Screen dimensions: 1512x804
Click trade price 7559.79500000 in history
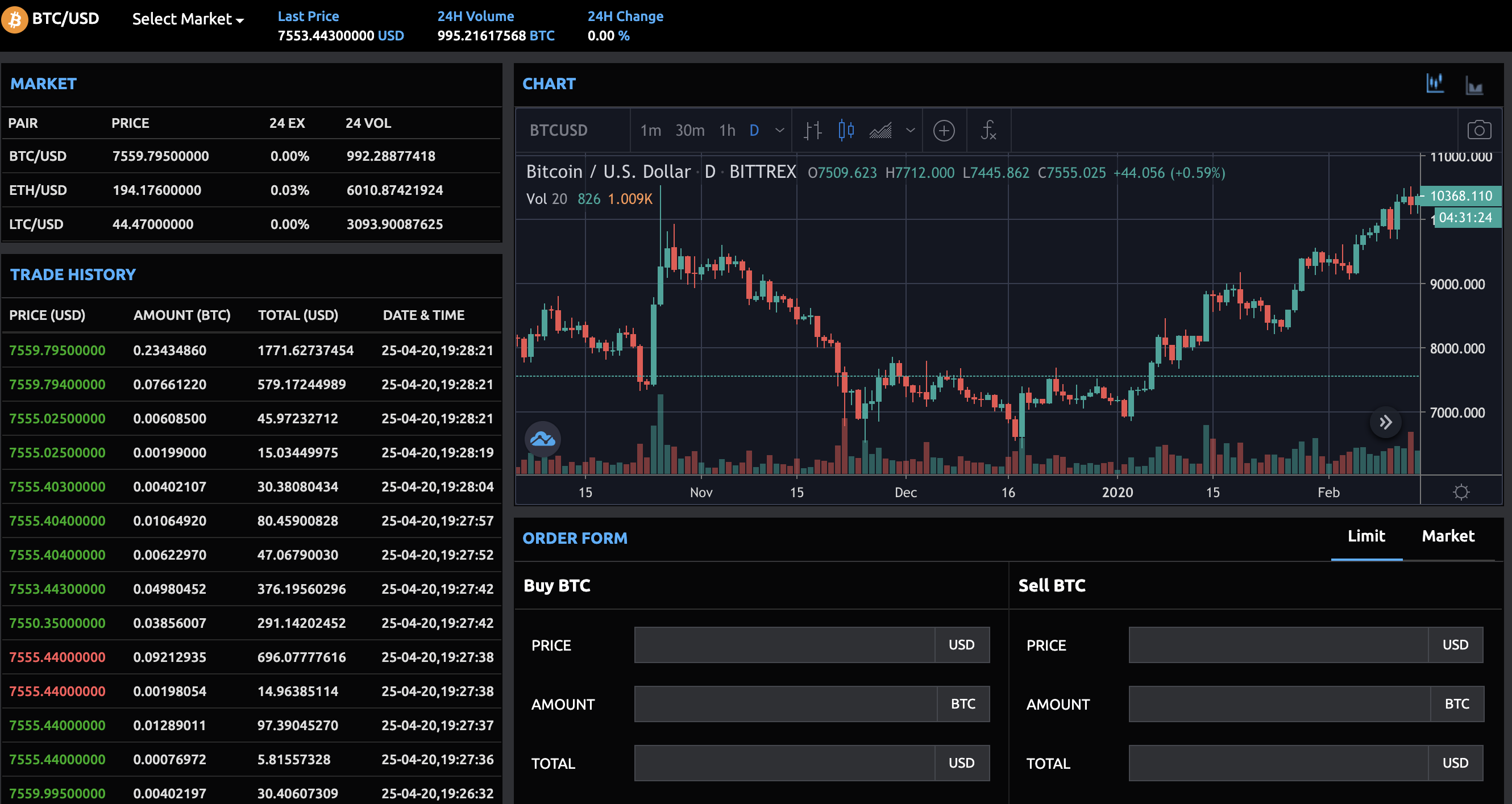point(57,351)
